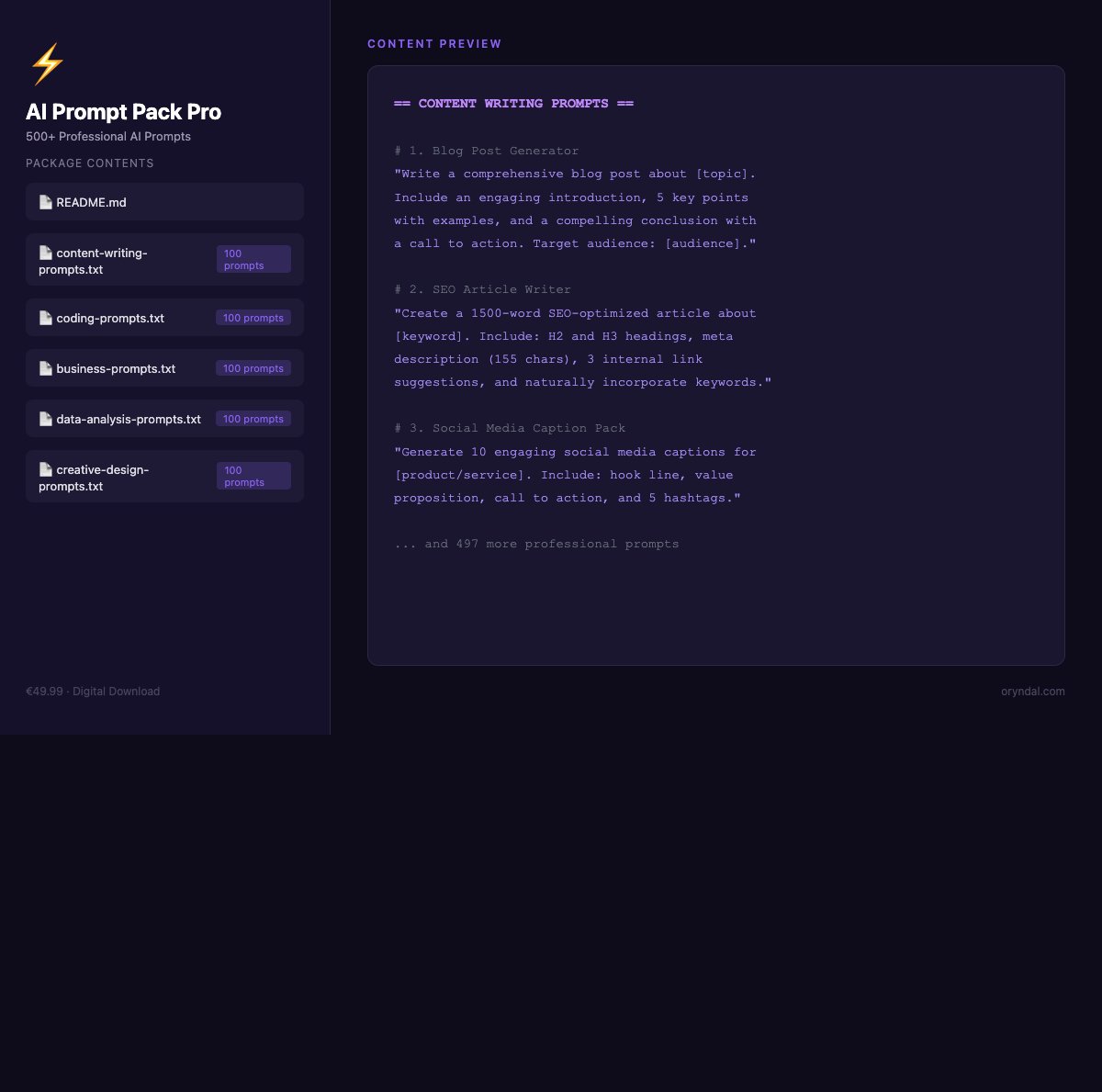Click the business-prompts.txt file icon
Viewport: 1102px width, 1092px height.
click(45, 368)
